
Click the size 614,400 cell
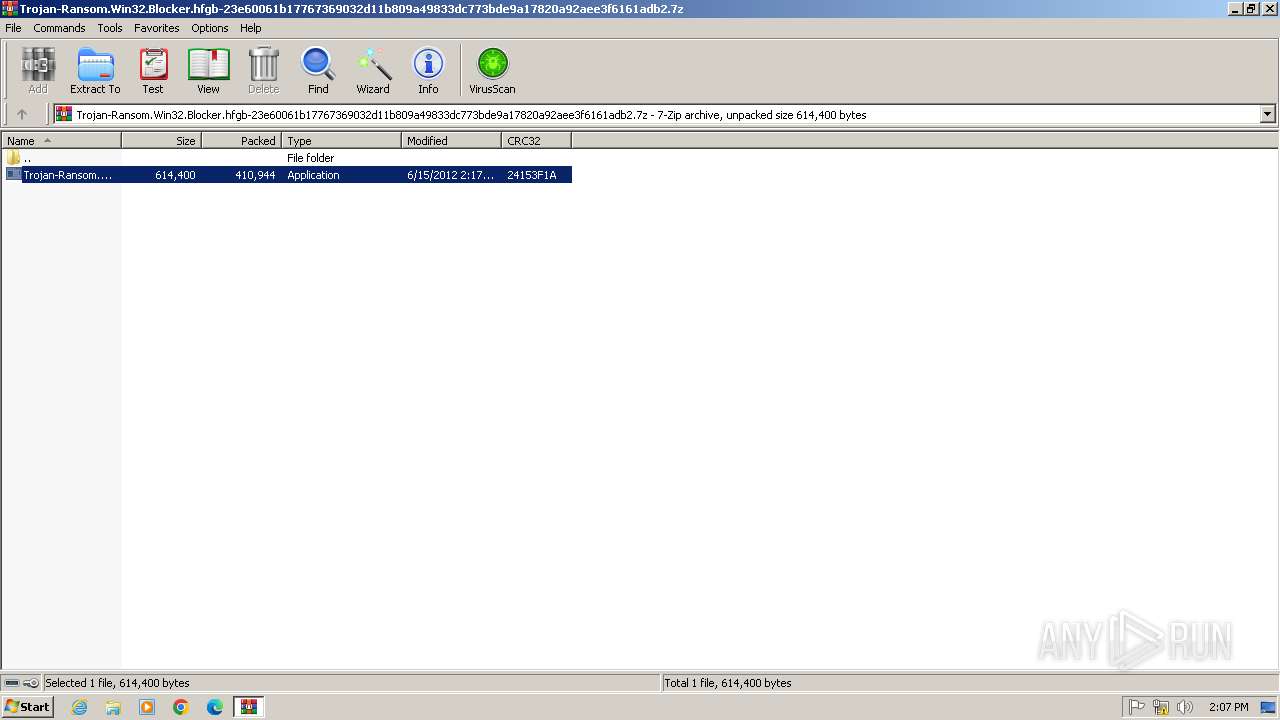pos(175,175)
